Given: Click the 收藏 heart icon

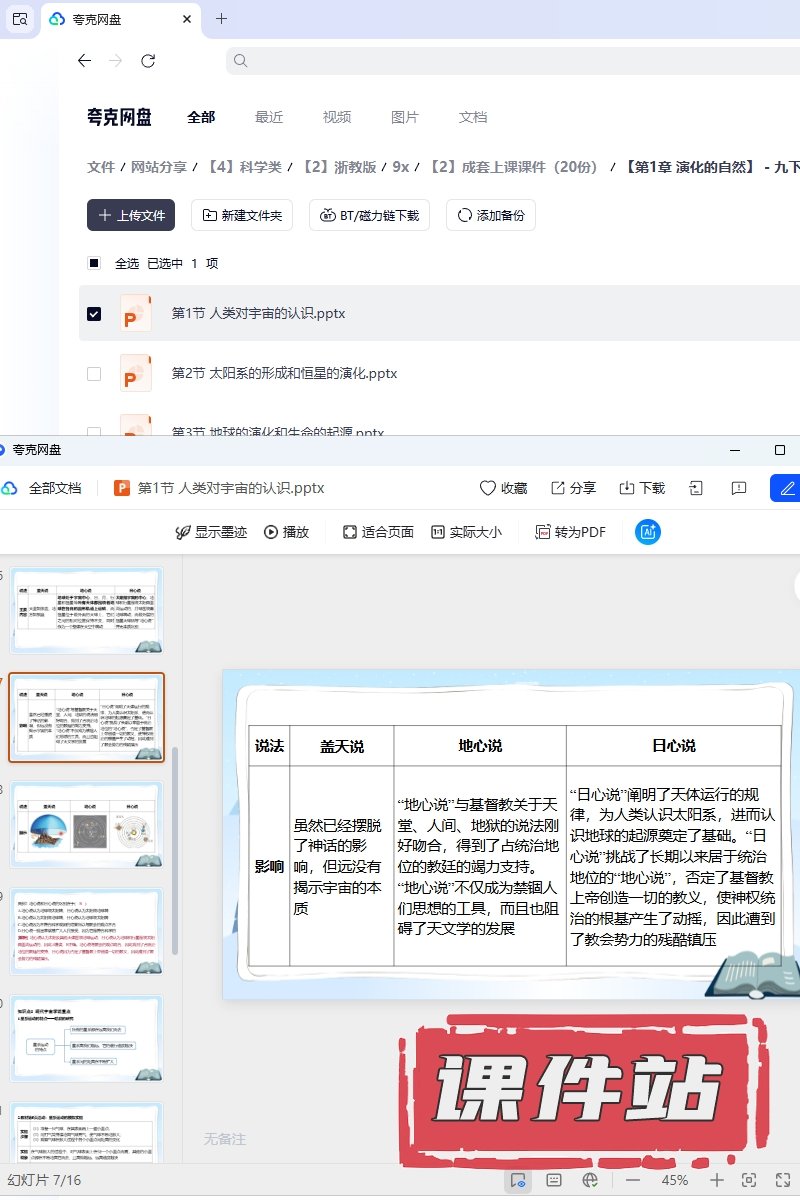Looking at the screenshot, I should (488, 488).
